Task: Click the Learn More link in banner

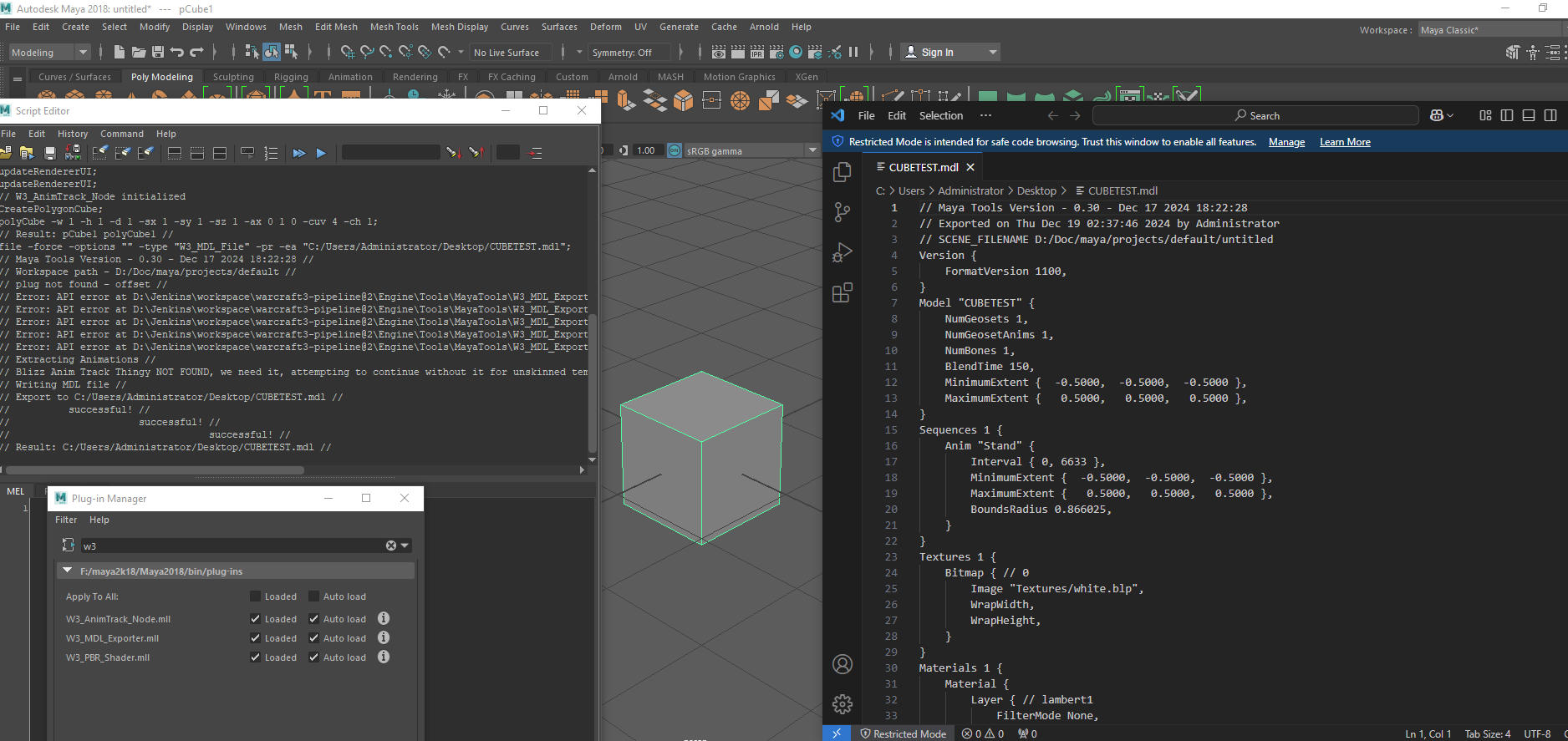Action: 1344,142
